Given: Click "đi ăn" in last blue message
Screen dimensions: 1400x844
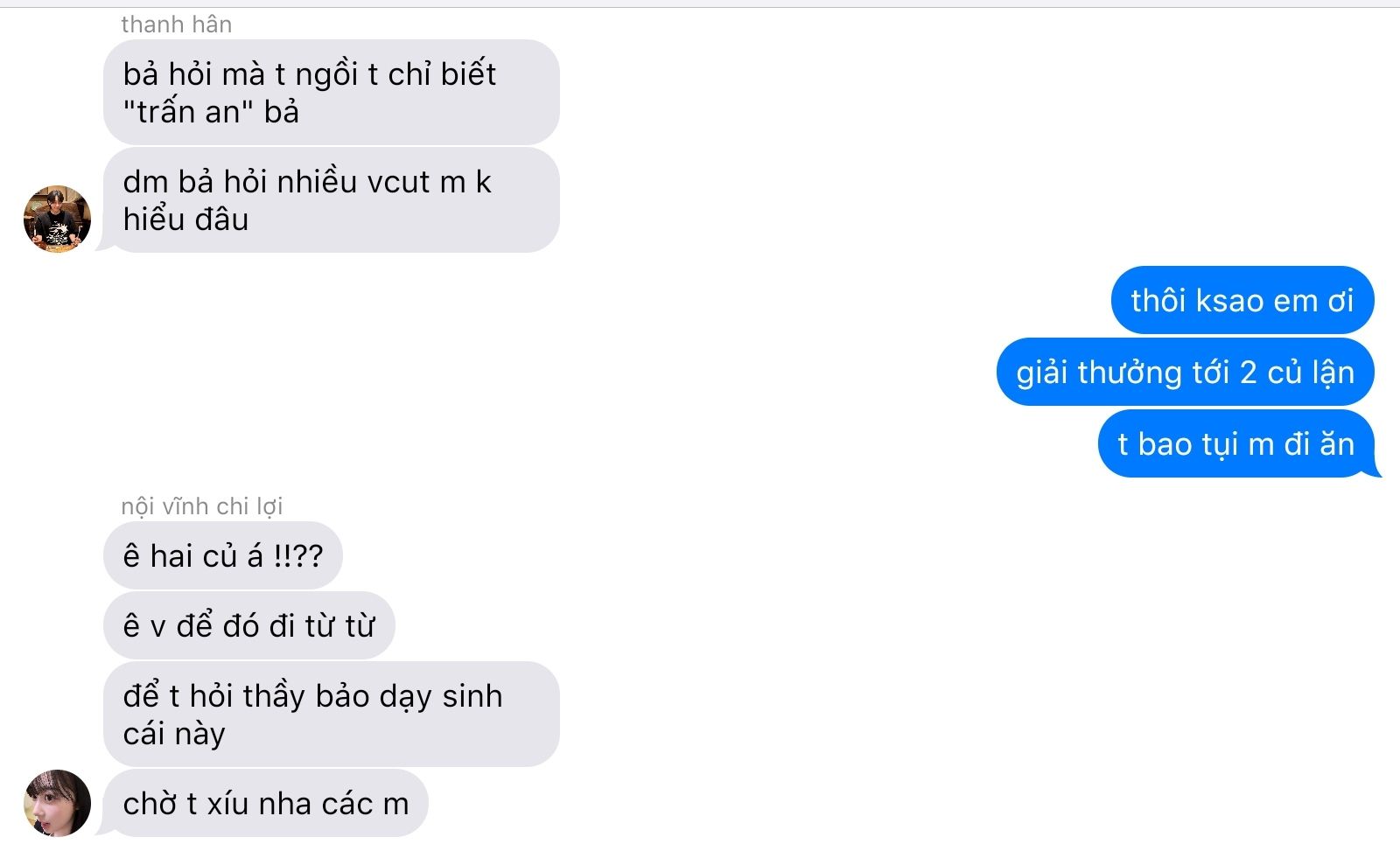Looking at the screenshot, I should pos(1319,443).
